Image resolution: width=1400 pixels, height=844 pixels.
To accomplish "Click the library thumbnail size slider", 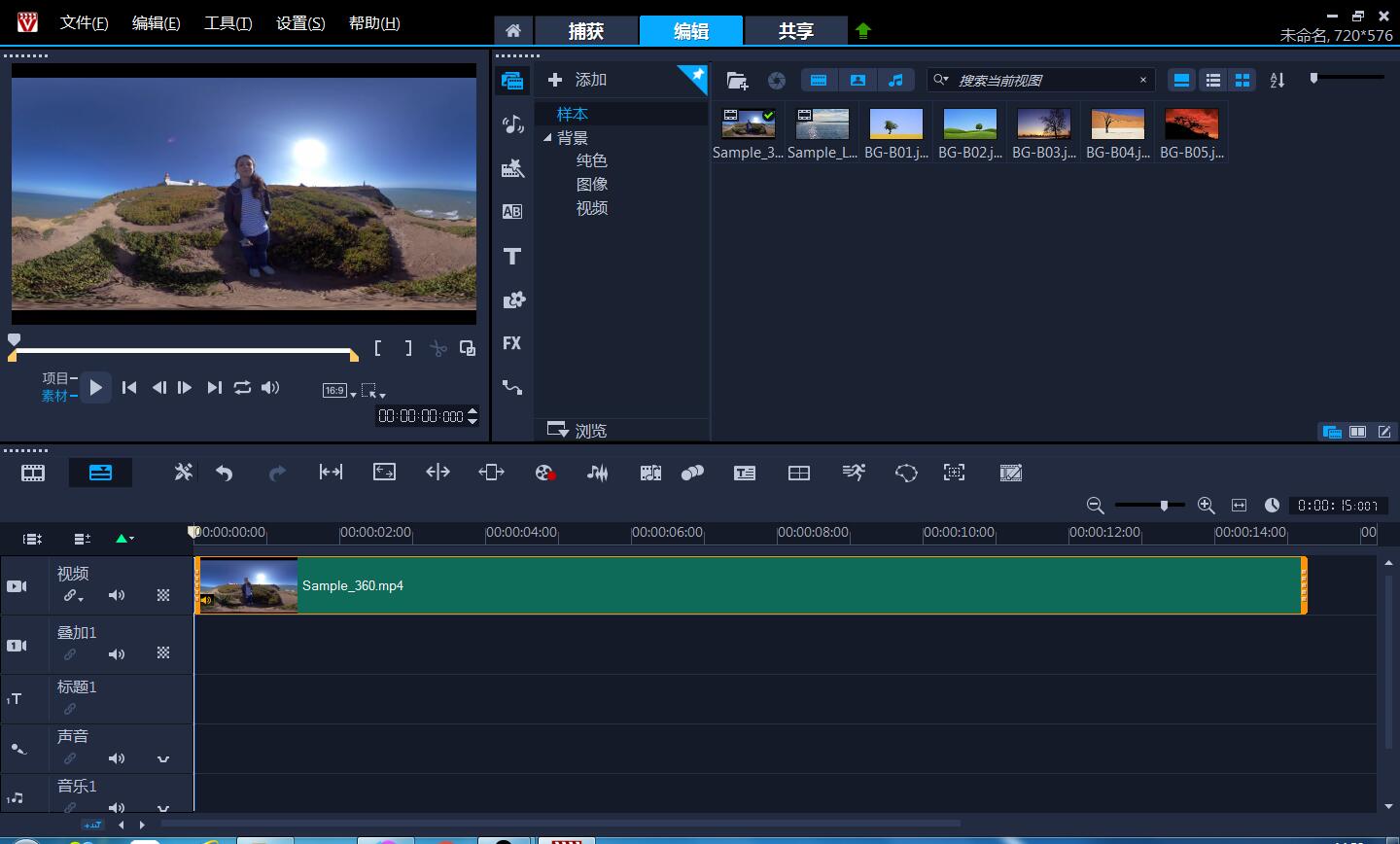I will 1313,78.
